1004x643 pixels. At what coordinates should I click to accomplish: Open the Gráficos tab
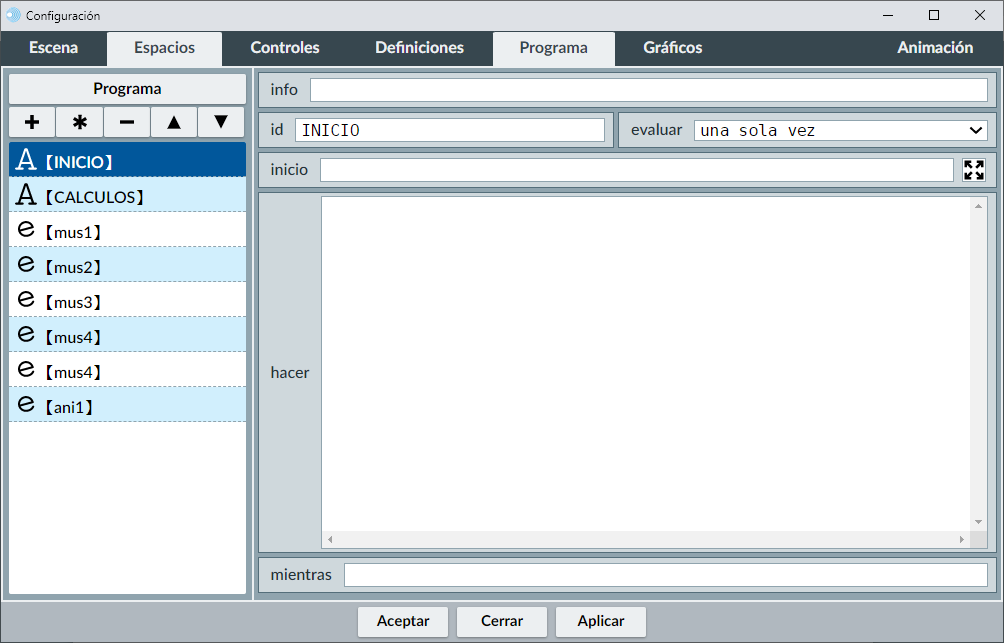(672, 48)
